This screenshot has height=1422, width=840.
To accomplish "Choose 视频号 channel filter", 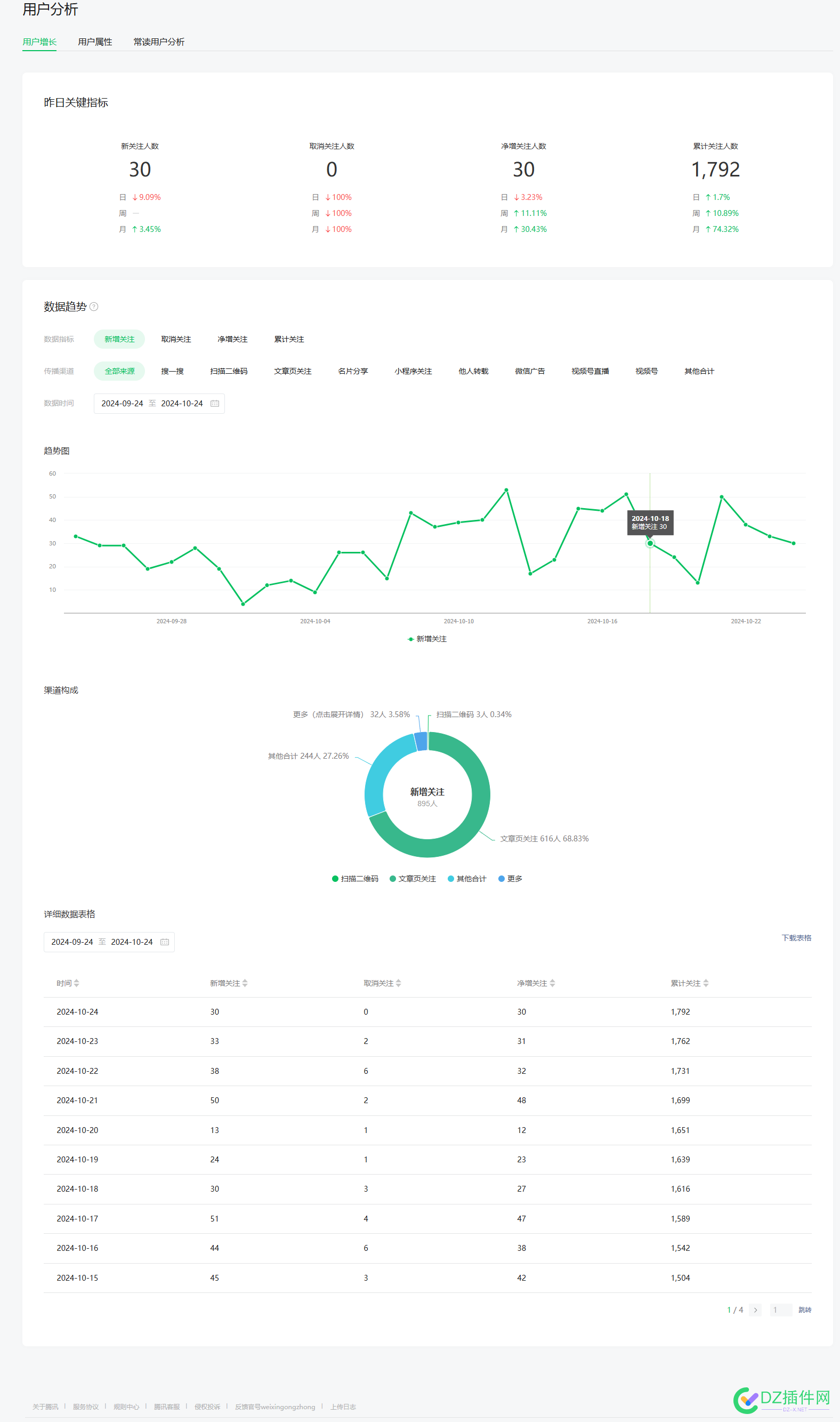I will click(x=647, y=371).
